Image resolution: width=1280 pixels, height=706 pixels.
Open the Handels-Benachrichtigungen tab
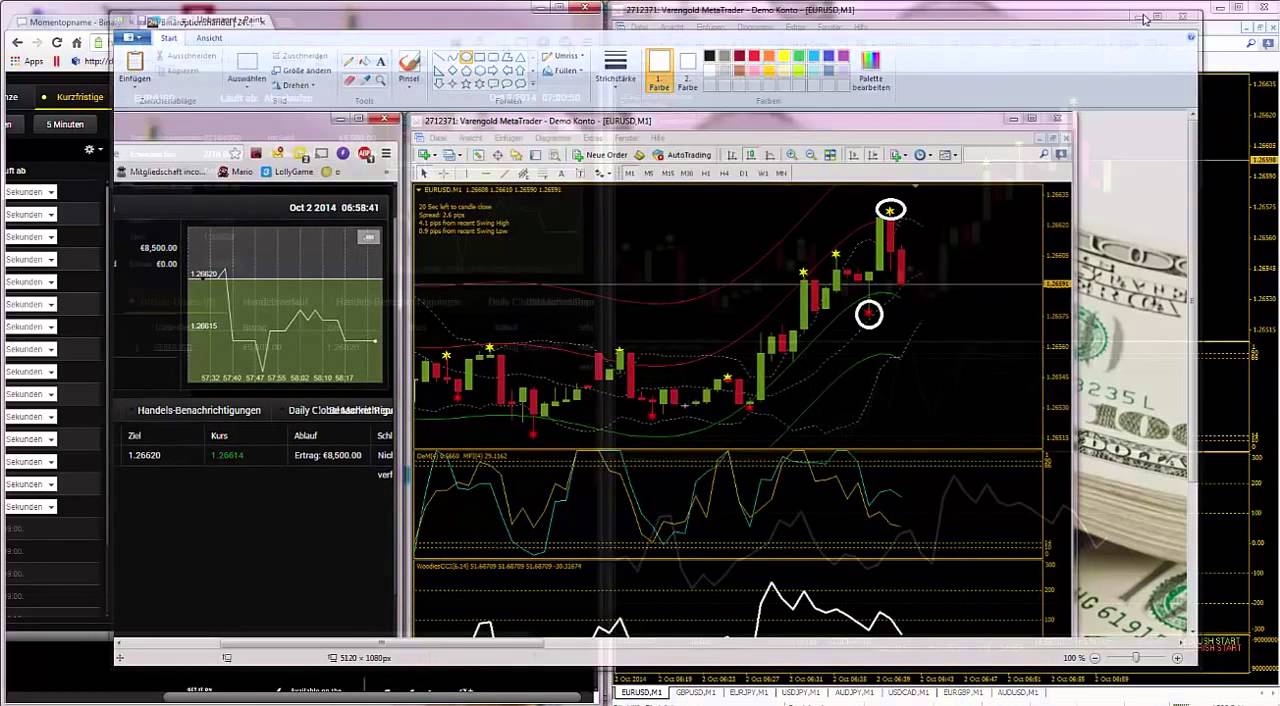click(x=199, y=410)
